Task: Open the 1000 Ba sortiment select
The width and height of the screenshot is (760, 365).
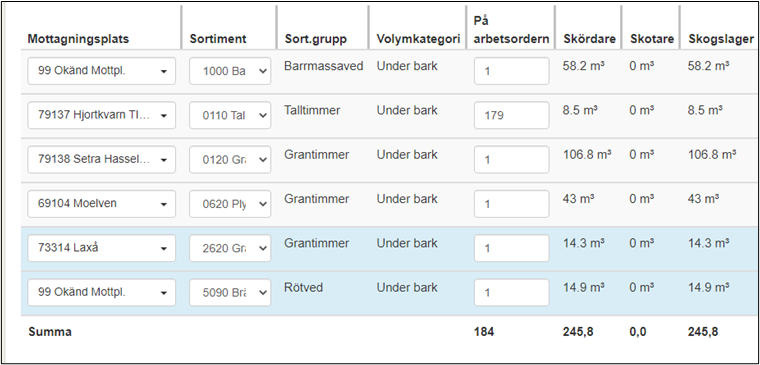Action: (x=230, y=71)
